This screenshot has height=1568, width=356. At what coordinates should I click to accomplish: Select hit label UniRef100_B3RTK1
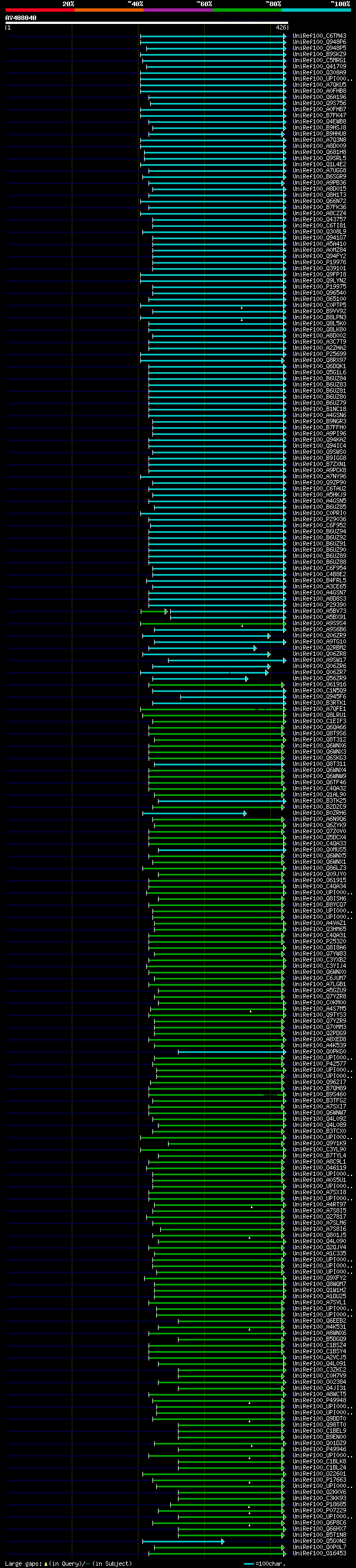click(319, 703)
